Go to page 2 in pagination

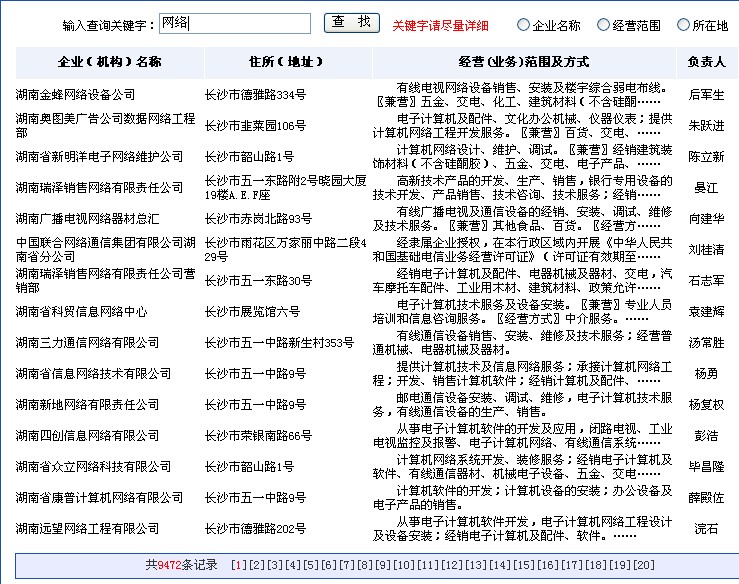coord(256,565)
